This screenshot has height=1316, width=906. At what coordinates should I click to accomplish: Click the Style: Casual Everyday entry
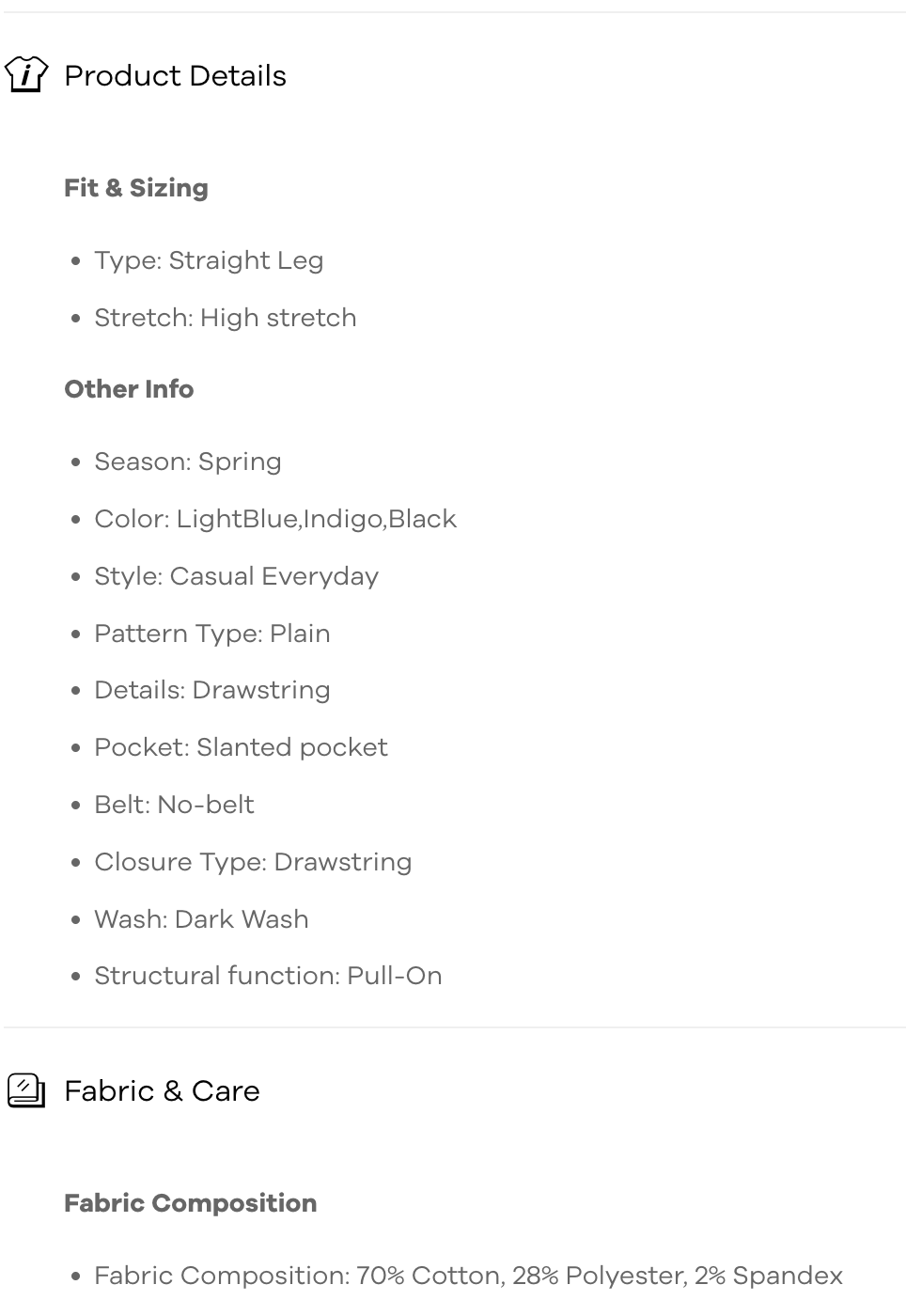click(x=237, y=576)
